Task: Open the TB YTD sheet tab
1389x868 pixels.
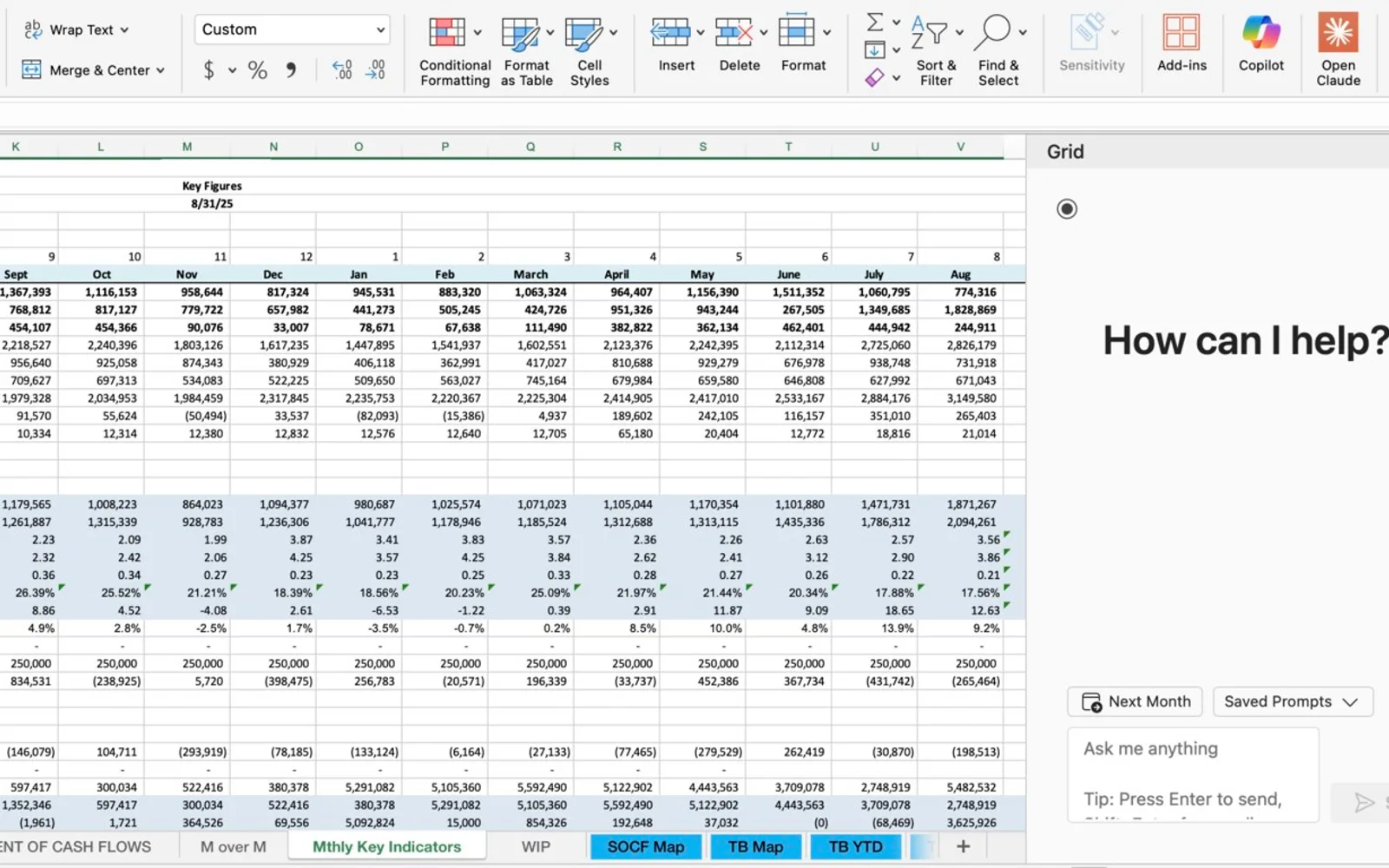Action: click(x=855, y=846)
